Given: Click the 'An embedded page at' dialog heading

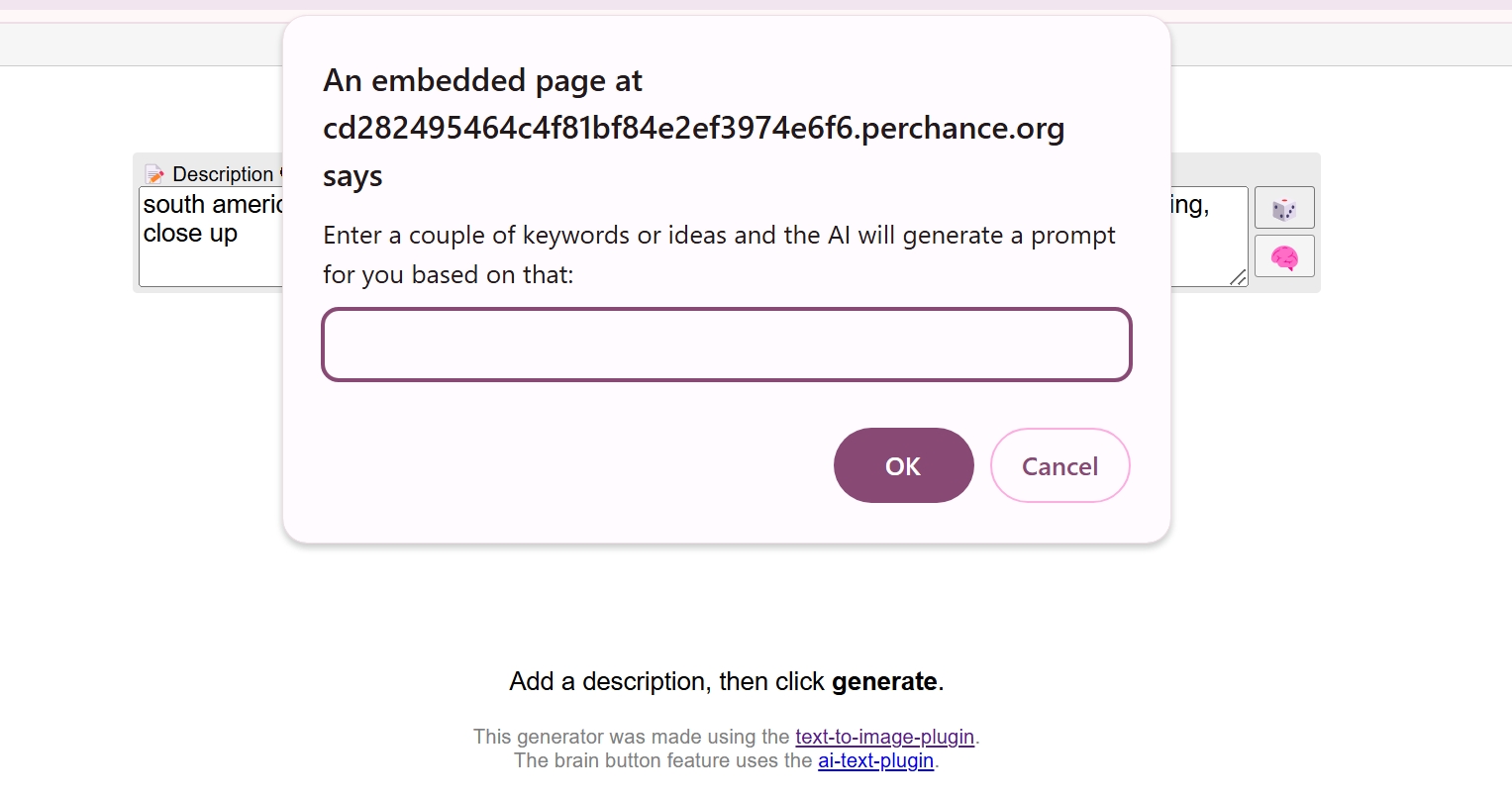Looking at the screenshot, I should click(482, 80).
